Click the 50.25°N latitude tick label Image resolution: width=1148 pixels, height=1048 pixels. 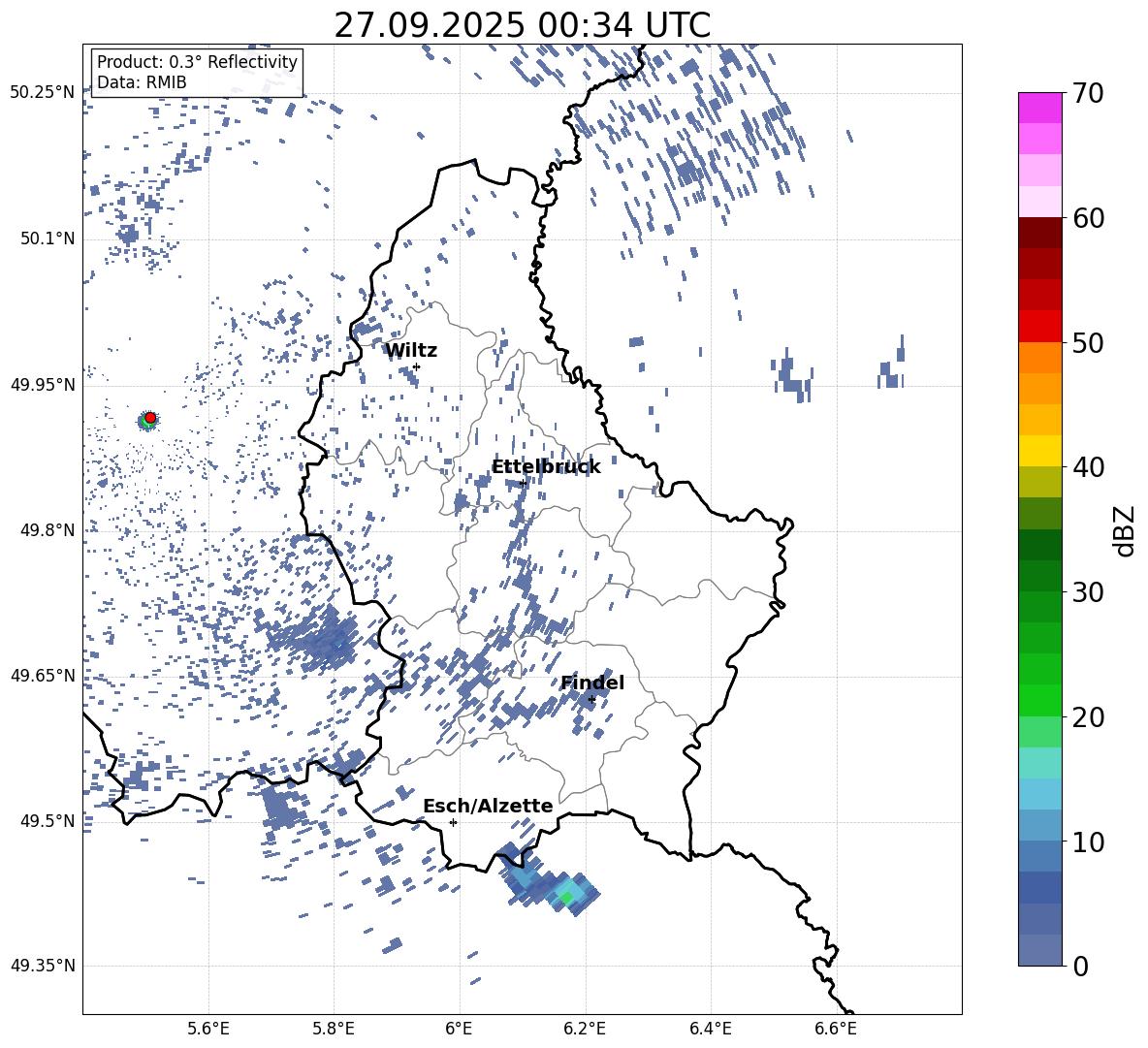[43, 93]
